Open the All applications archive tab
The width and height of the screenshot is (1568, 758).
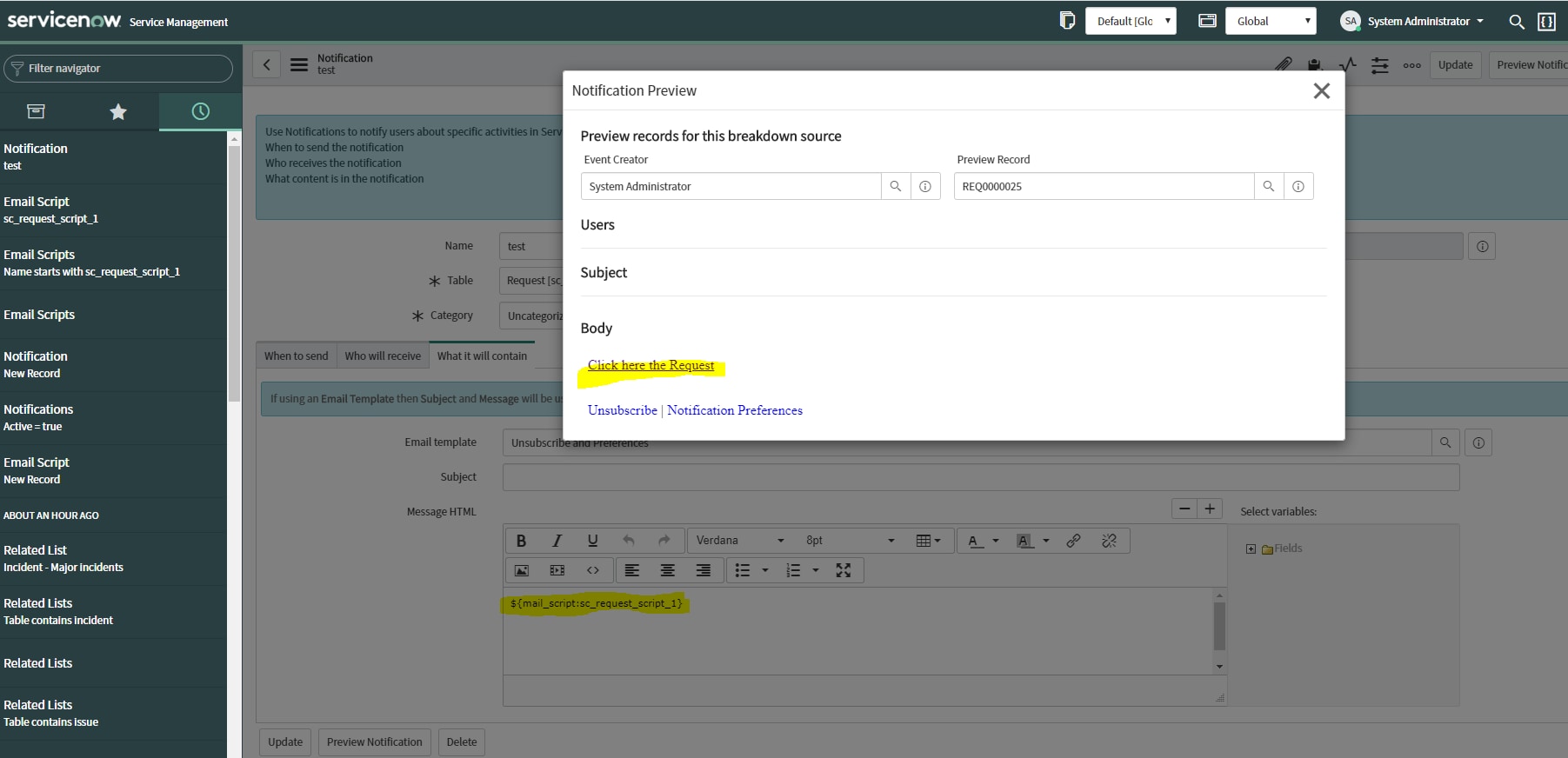coord(36,111)
